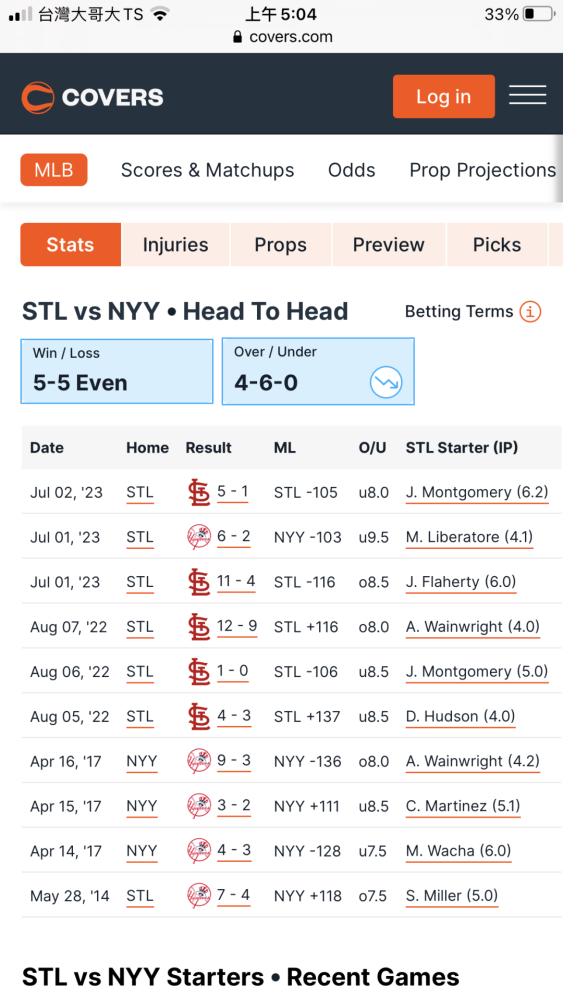Tap the covers.com address bar
563x1000 pixels.
282,37
